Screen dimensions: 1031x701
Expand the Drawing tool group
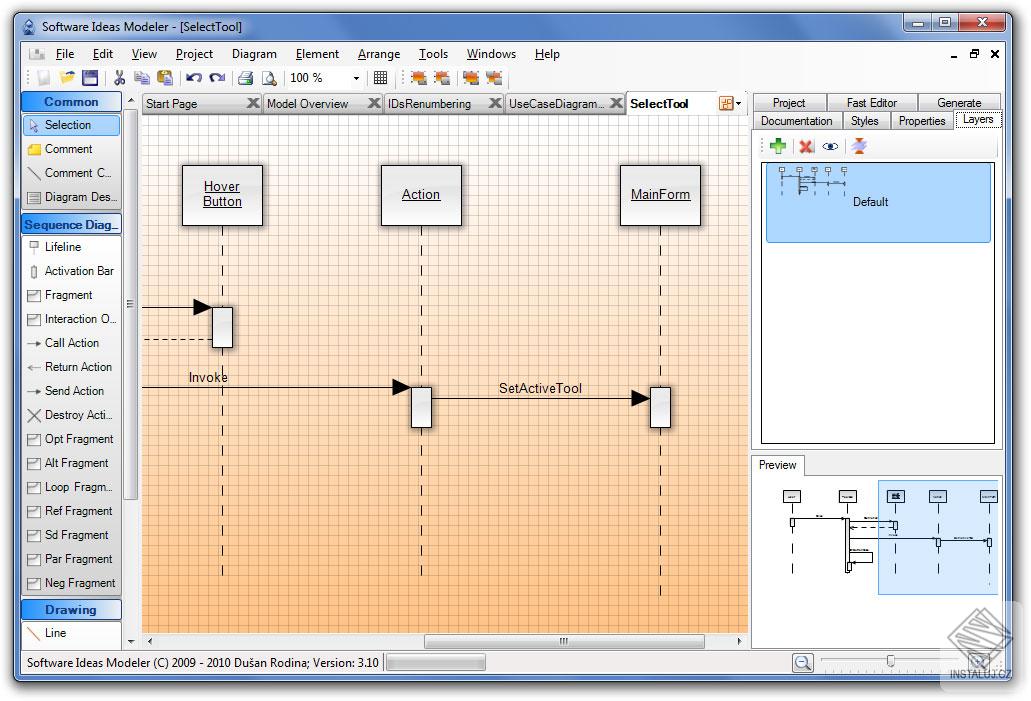click(70, 609)
